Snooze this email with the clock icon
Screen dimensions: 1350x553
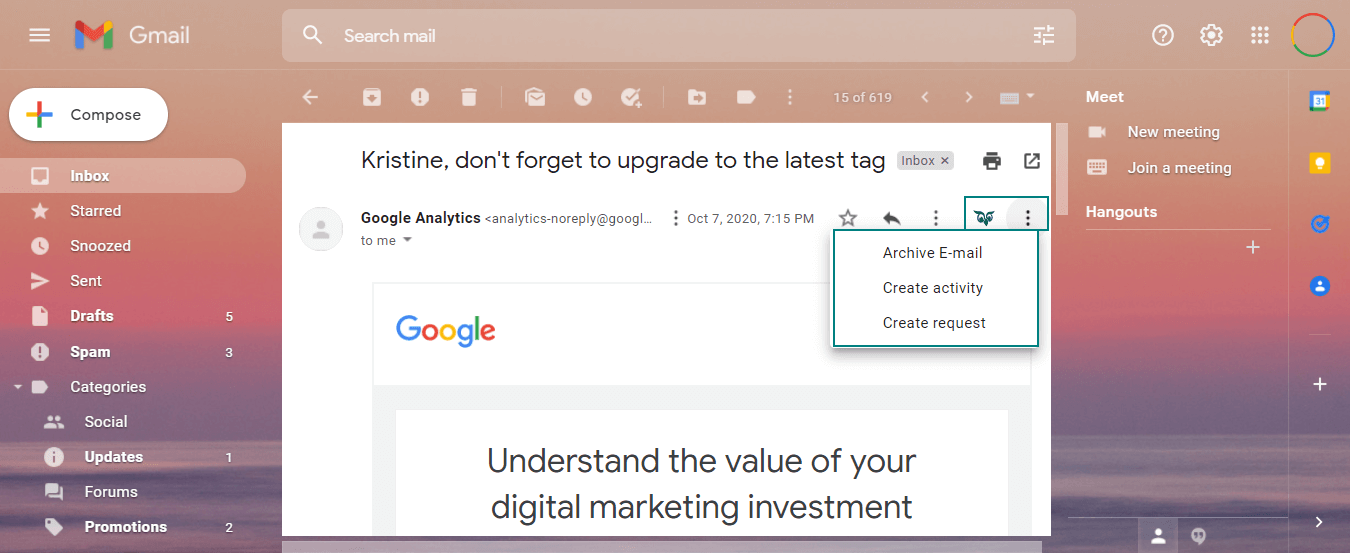[x=582, y=97]
